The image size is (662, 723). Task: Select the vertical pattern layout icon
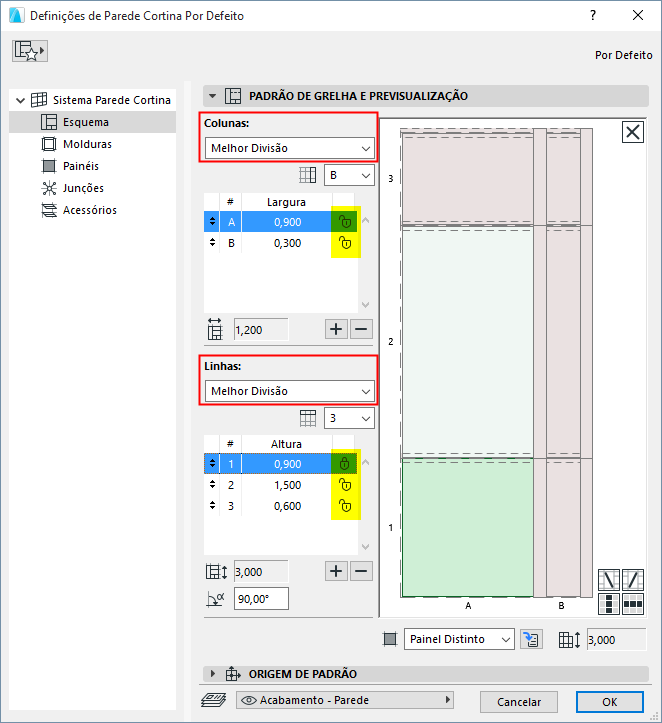609,604
